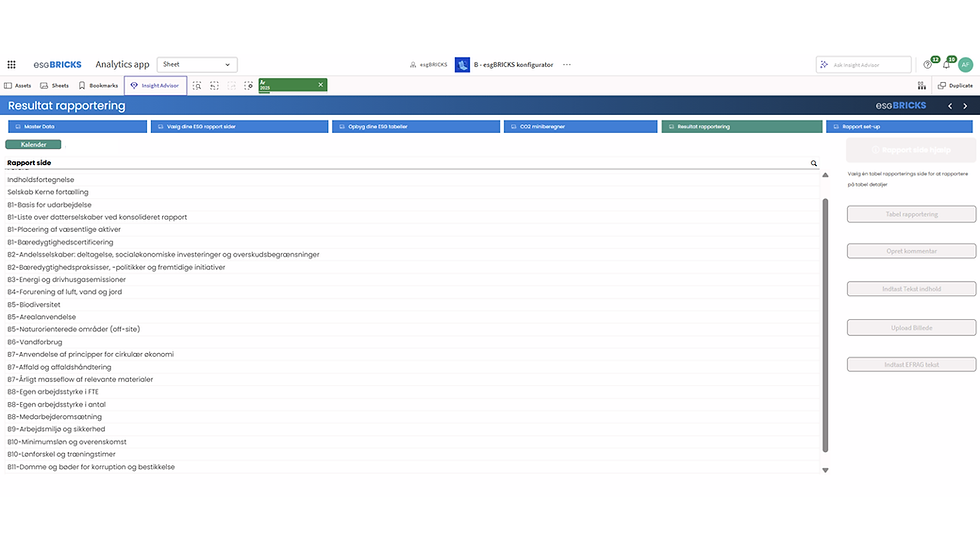Screen dimensions: 980x551
Task: Select Selskab Kerne fortælling row
Action: click(412, 192)
